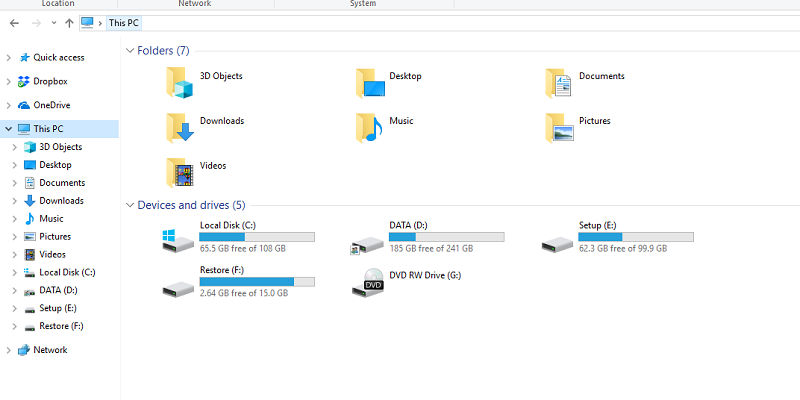
Task: Open the Downloads folder in main pane
Action: click(x=181, y=126)
